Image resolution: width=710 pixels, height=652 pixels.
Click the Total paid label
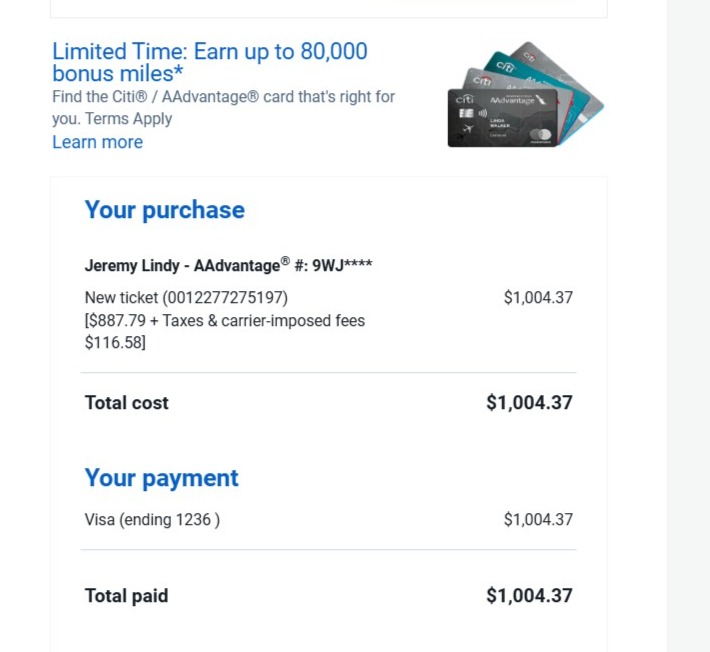tap(126, 596)
